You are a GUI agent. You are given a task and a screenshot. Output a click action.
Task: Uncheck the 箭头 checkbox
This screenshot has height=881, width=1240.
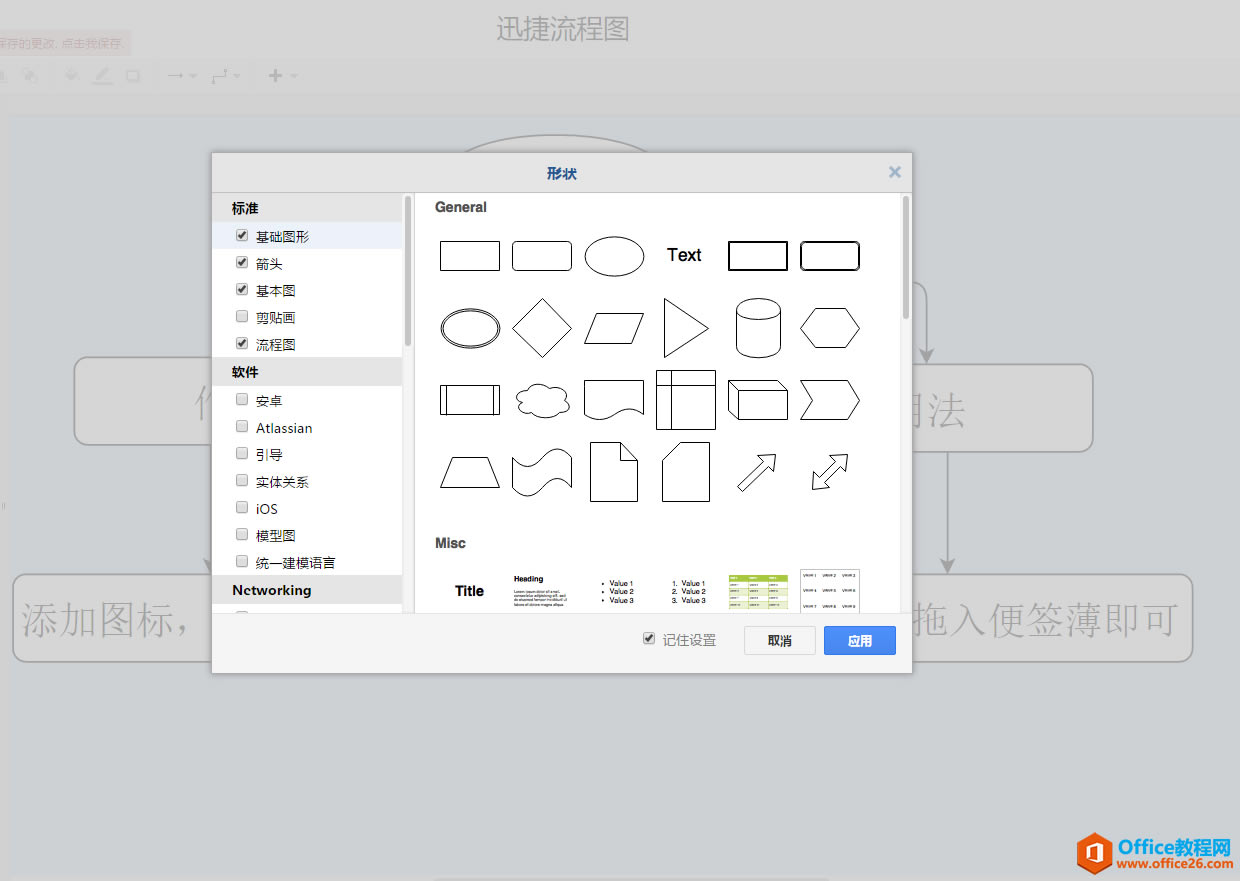[x=242, y=263]
